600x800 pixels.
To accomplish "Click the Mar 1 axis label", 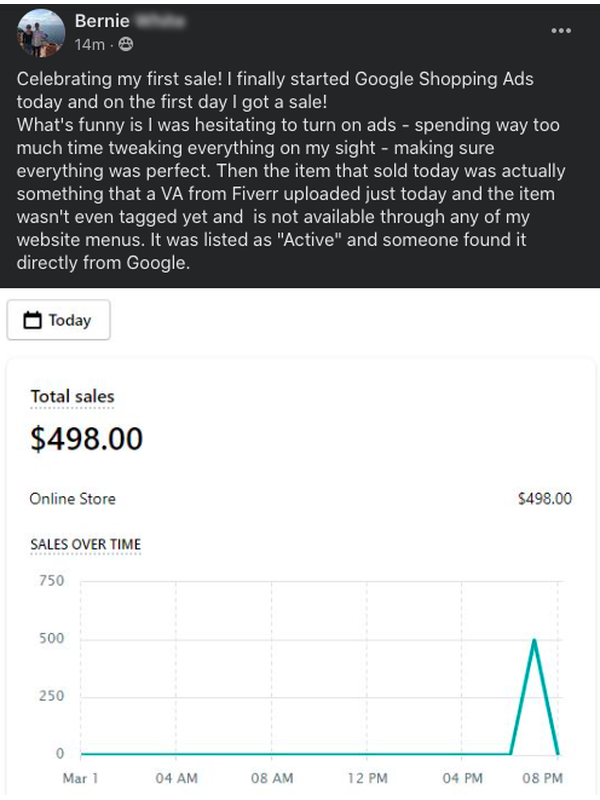I will [x=82, y=778].
